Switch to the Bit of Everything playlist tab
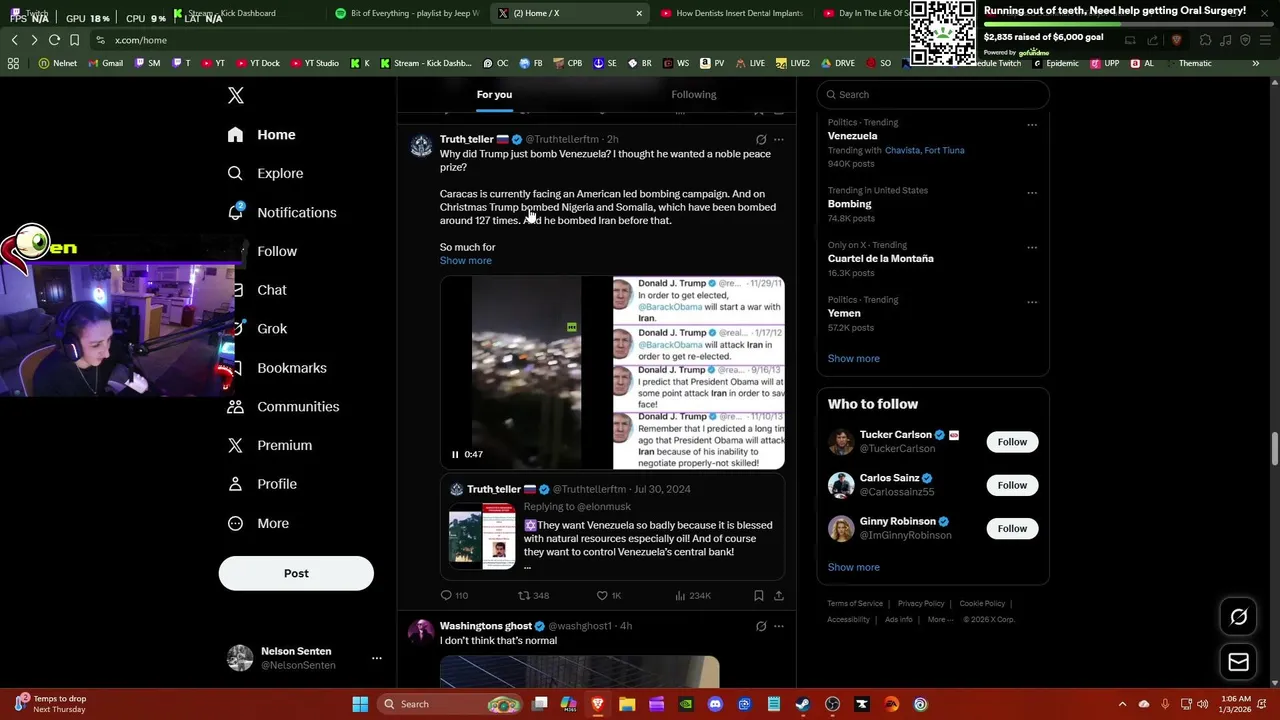The height and width of the screenshot is (720, 1280). pos(406,13)
